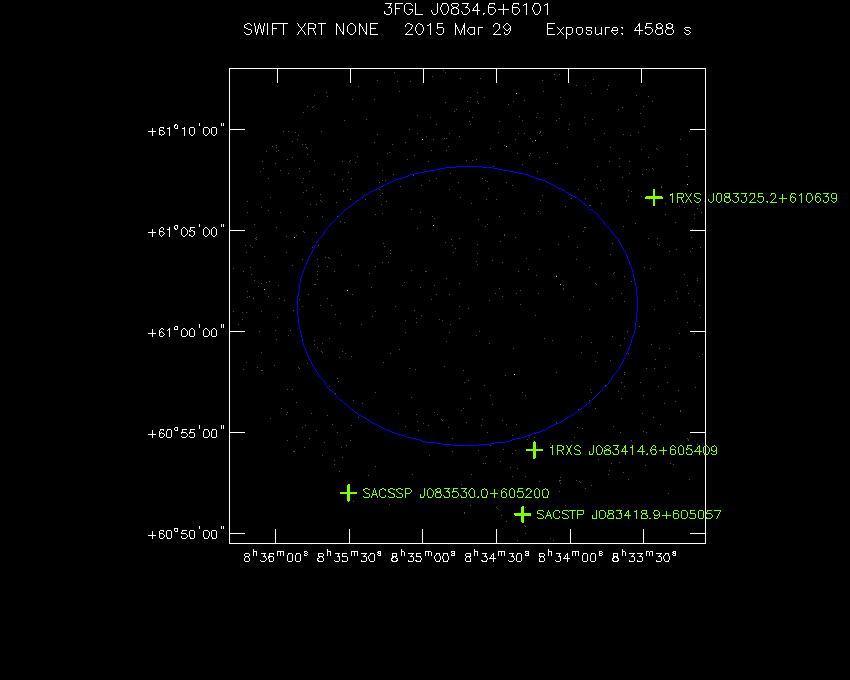850x680 pixels.
Task: Click the 8h34m00s right ascension label
Action: (570, 557)
